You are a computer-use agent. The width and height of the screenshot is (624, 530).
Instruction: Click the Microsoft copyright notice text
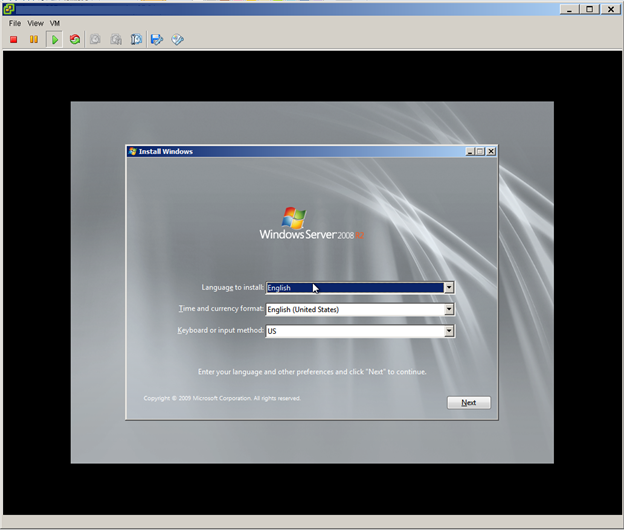click(x=222, y=398)
